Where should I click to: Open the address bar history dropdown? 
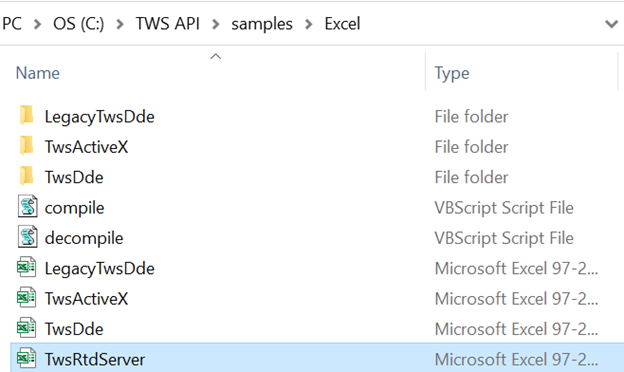coord(611,24)
